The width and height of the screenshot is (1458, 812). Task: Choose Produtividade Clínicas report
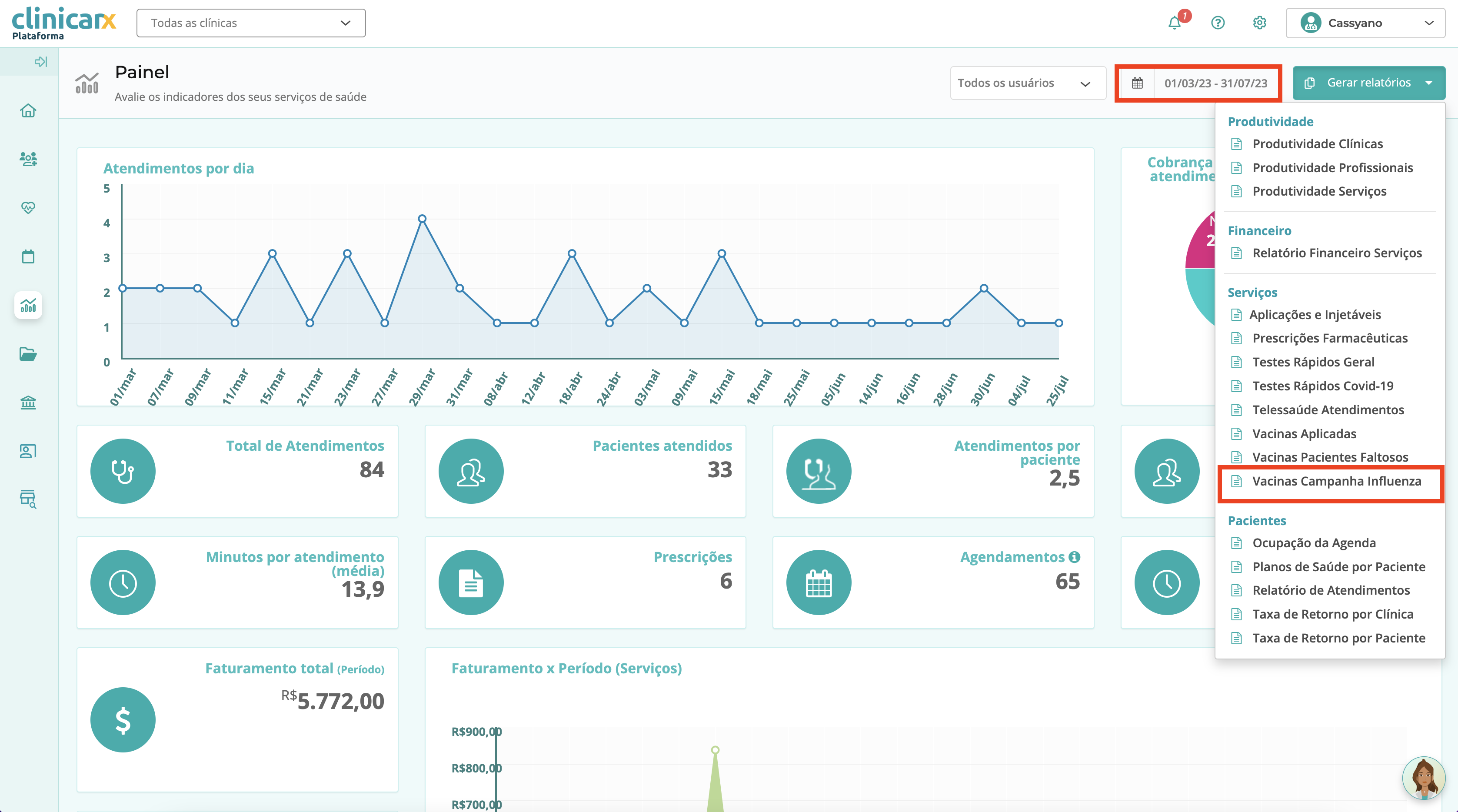[1317, 144]
